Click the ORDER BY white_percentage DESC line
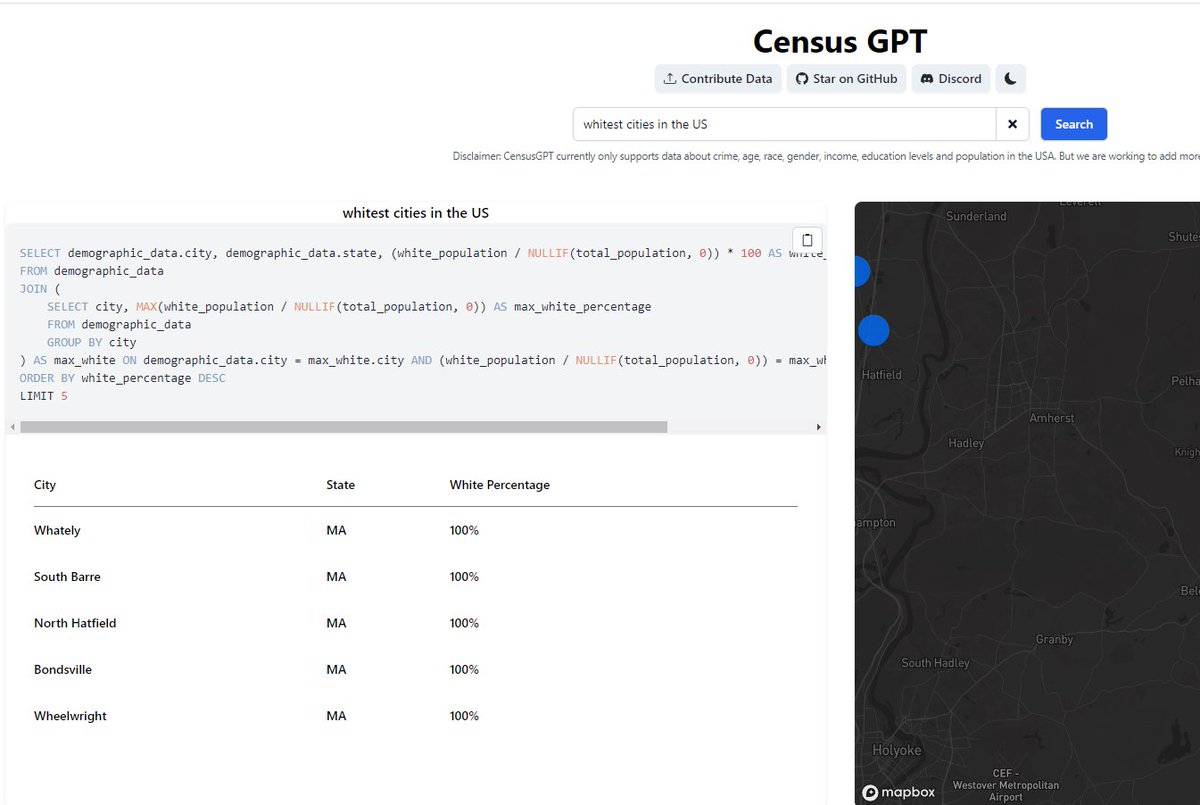Image resolution: width=1200 pixels, height=805 pixels. point(123,379)
